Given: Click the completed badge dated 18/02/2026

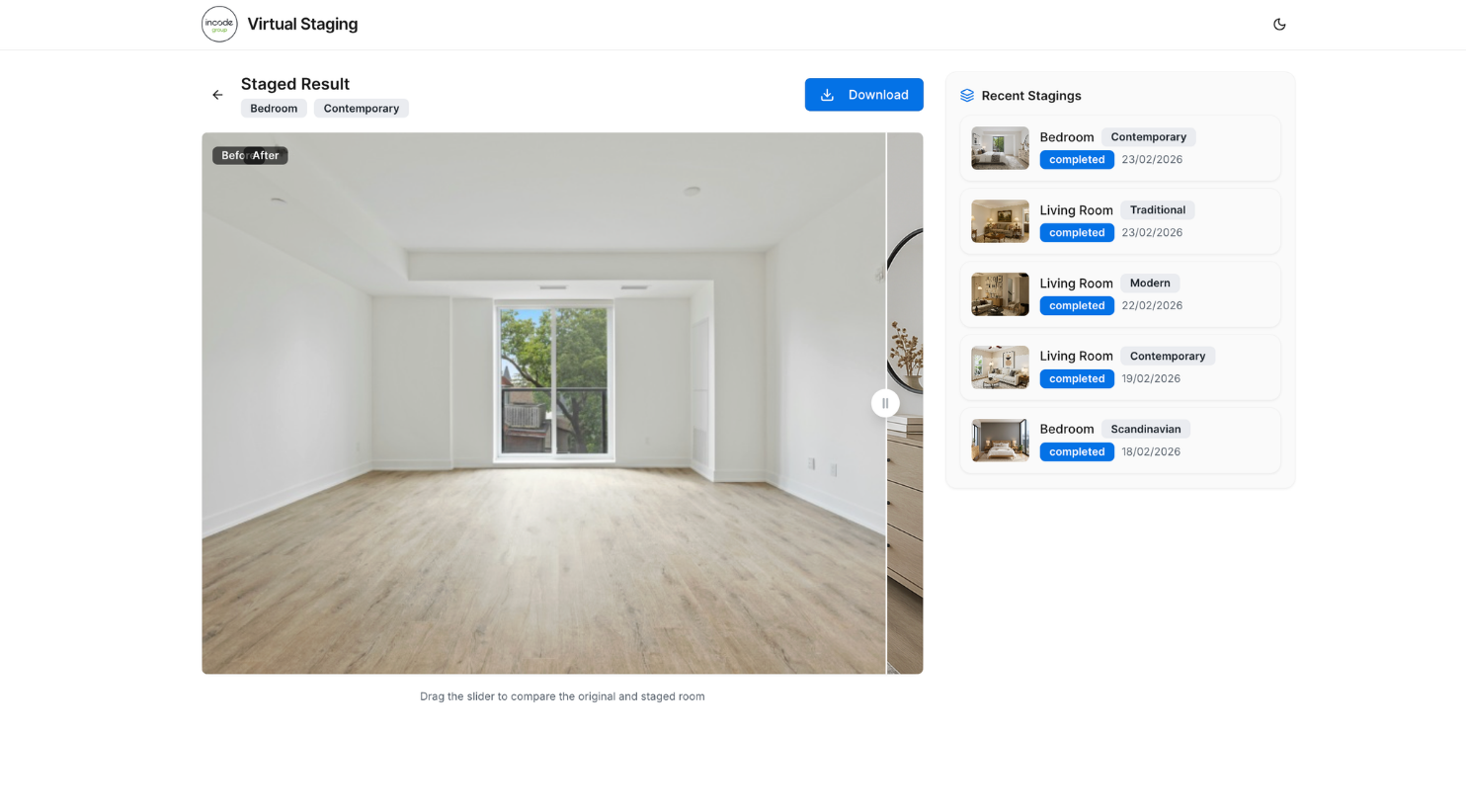Looking at the screenshot, I should tap(1077, 452).
